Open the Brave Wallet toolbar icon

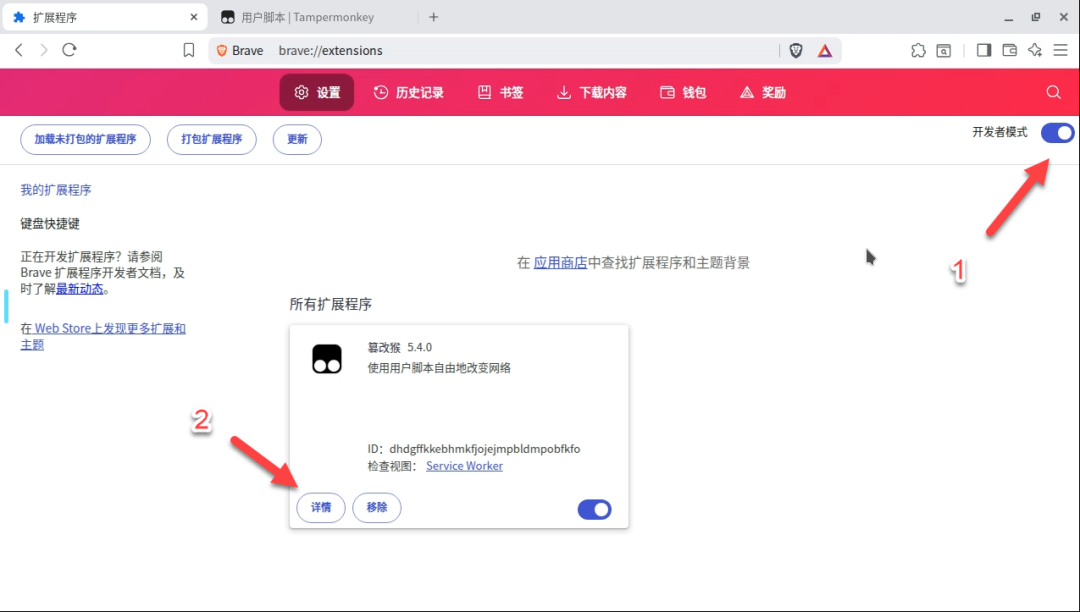point(1010,50)
